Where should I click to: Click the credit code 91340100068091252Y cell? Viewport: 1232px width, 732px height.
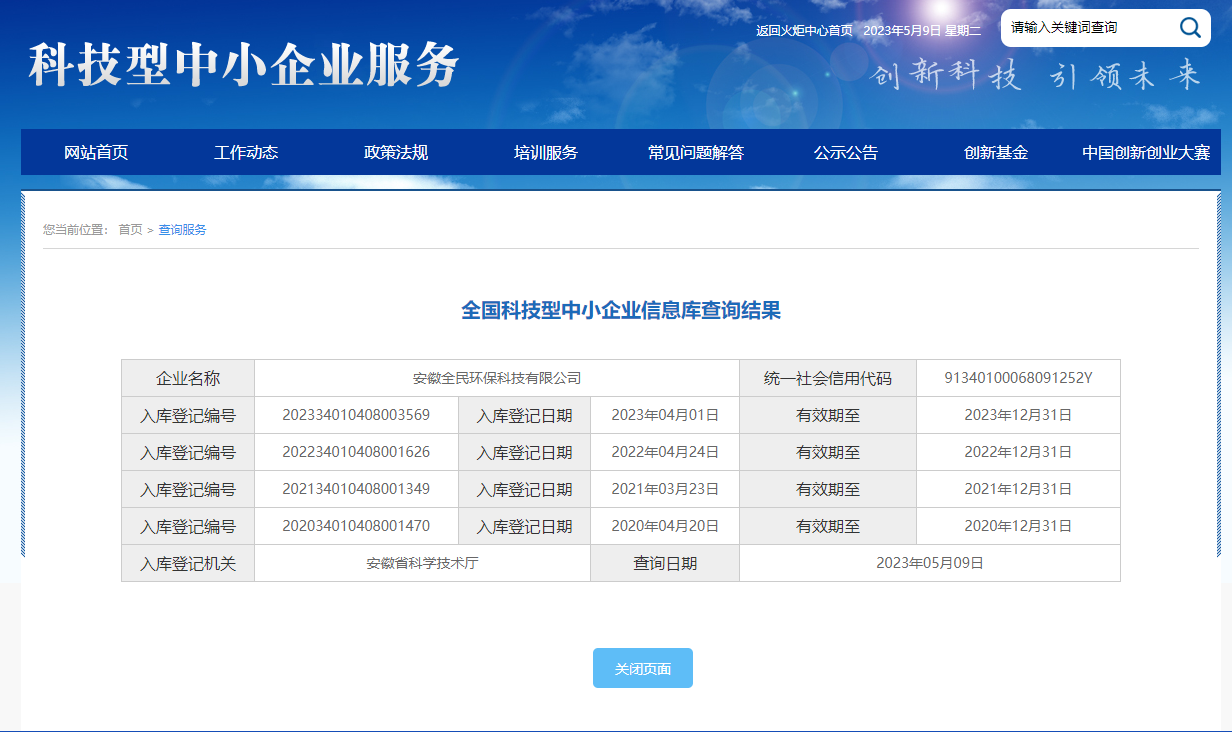pyautogui.click(x=1018, y=378)
